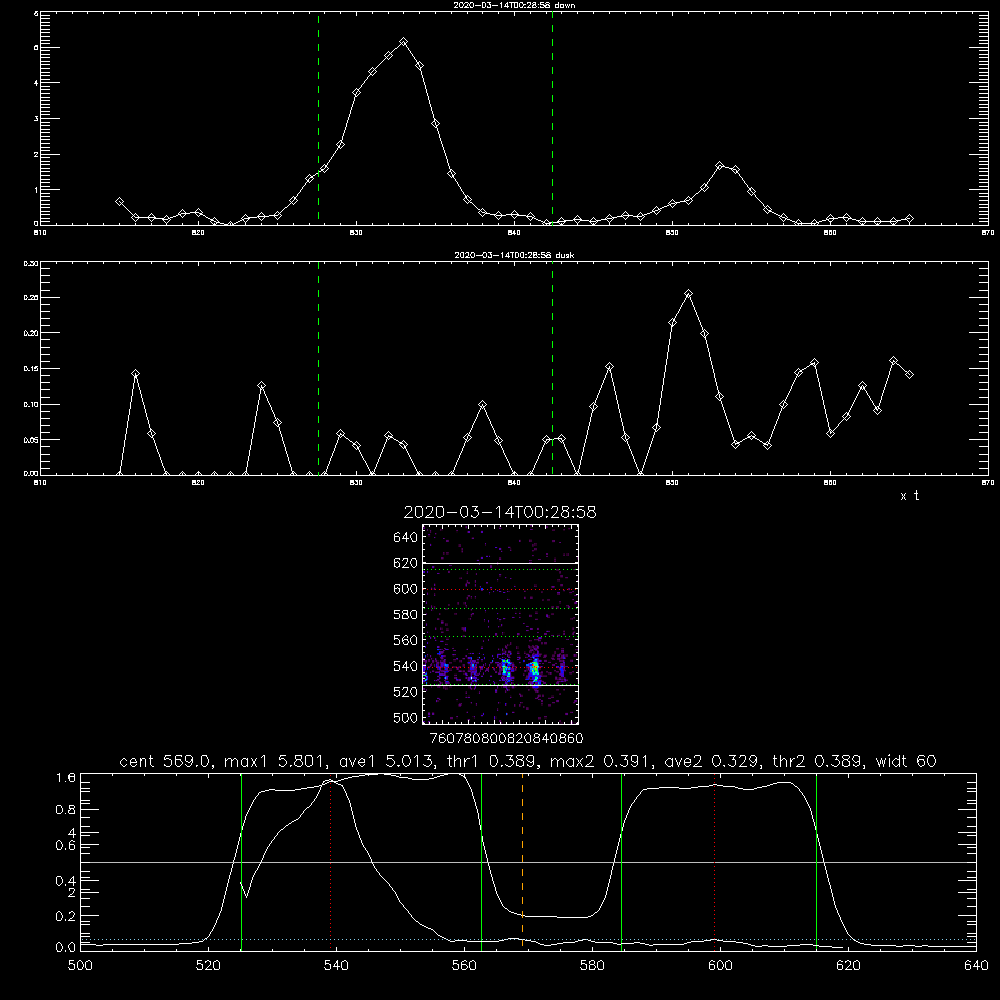
Task: Click the '640' x-axis label of bottom plot
Action: tap(976, 966)
